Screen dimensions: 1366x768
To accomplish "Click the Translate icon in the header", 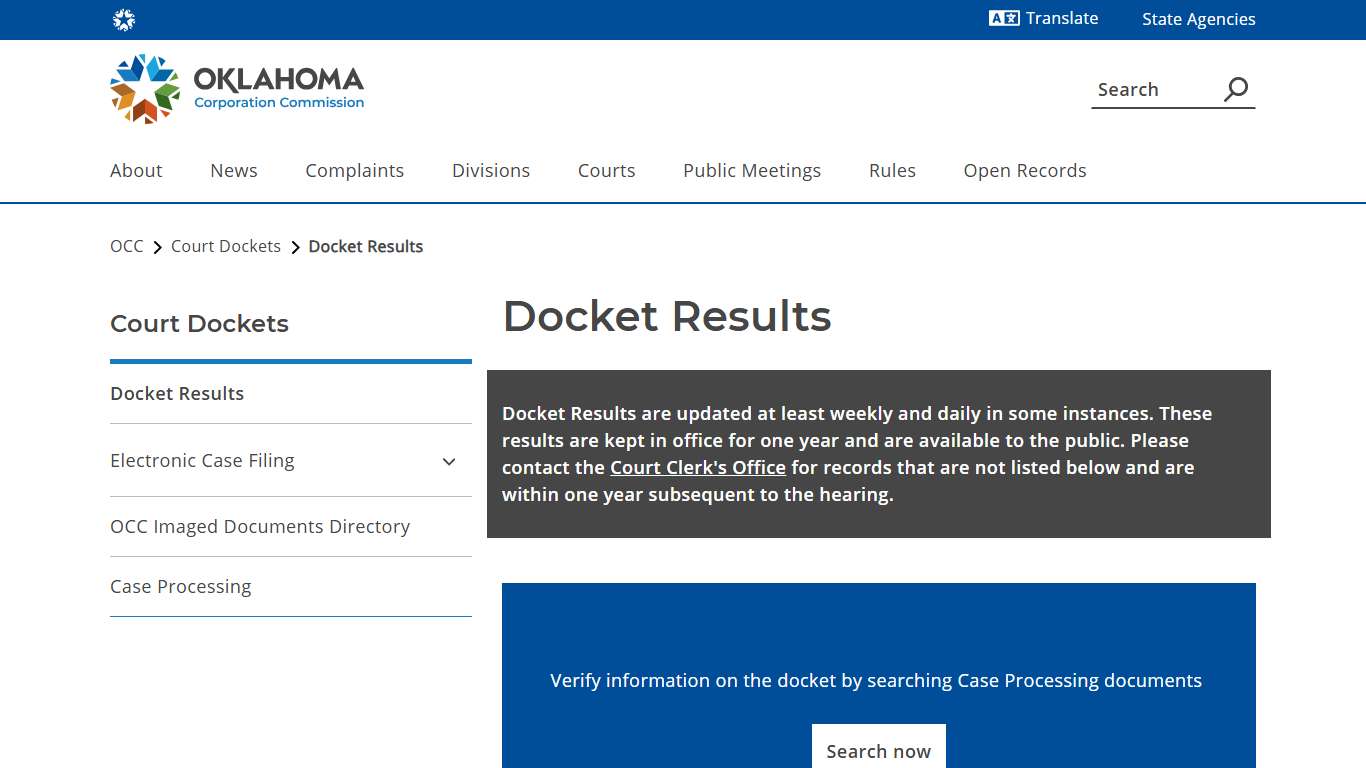I will pos(1002,18).
